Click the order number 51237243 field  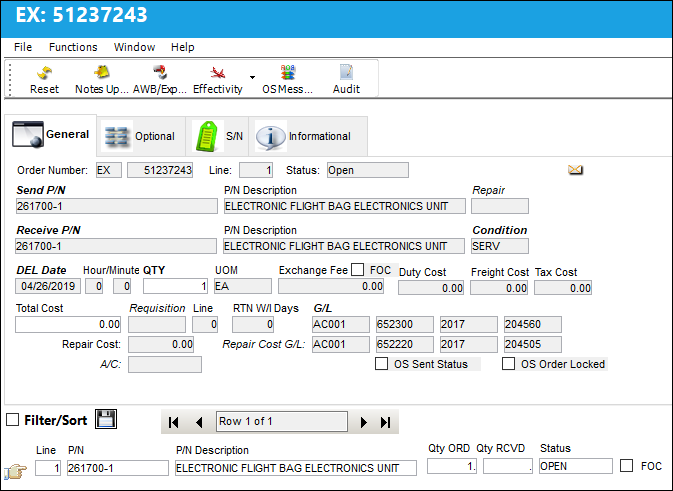pyautogui.click(x=160, y=170)
